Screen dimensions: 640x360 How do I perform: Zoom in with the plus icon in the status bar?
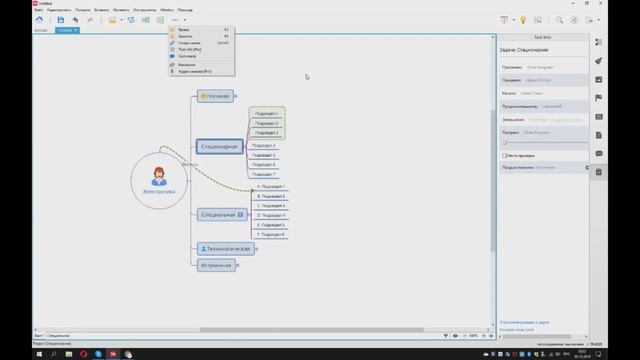coord(484,336)
